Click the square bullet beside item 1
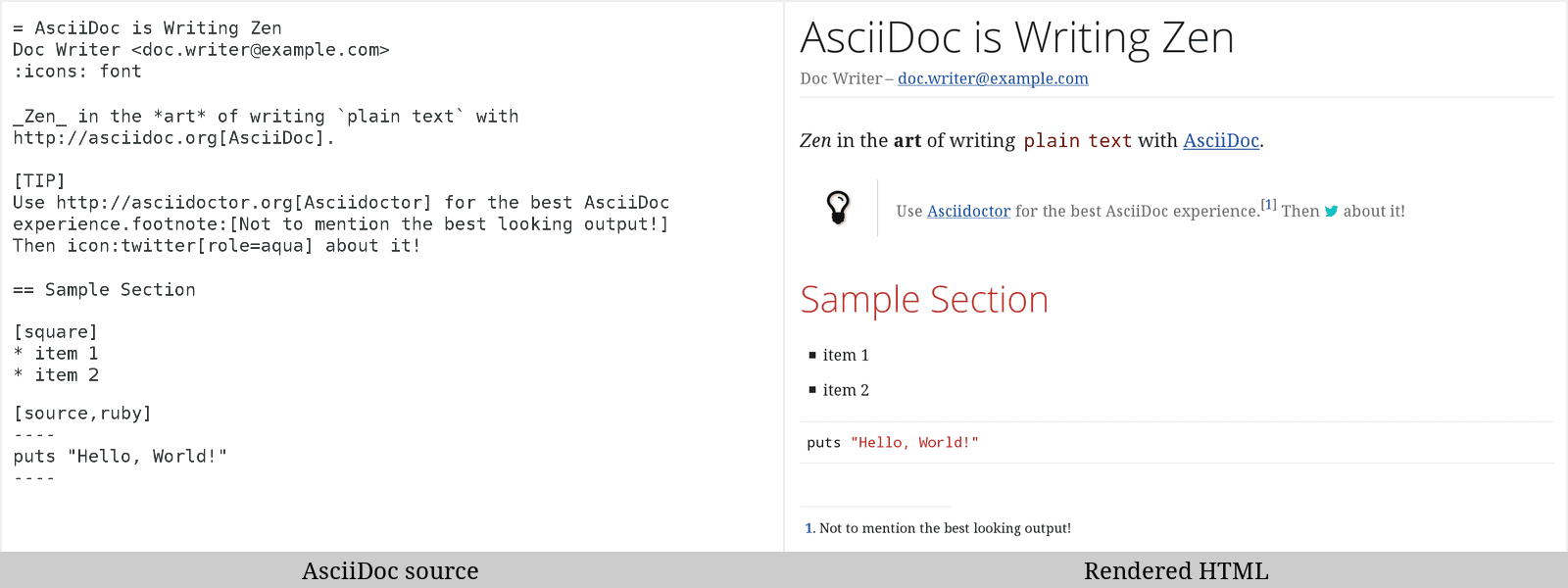The height and width of the screenshot is (588, 1568). click(812, 355)
